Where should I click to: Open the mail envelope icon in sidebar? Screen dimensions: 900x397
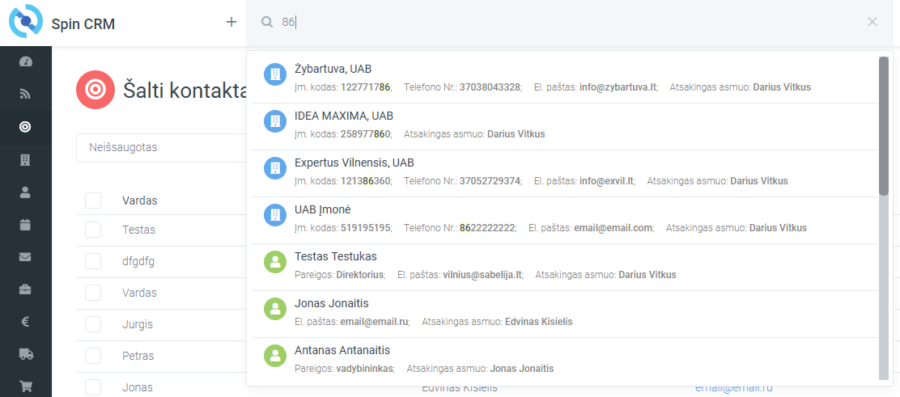[25, 257]
